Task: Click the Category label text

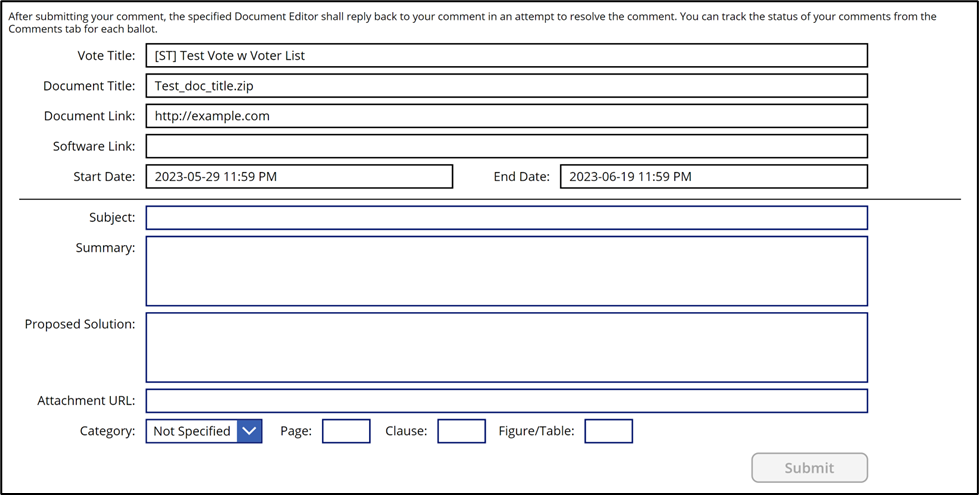Action: pyautogui.click(x=107, y=431)
